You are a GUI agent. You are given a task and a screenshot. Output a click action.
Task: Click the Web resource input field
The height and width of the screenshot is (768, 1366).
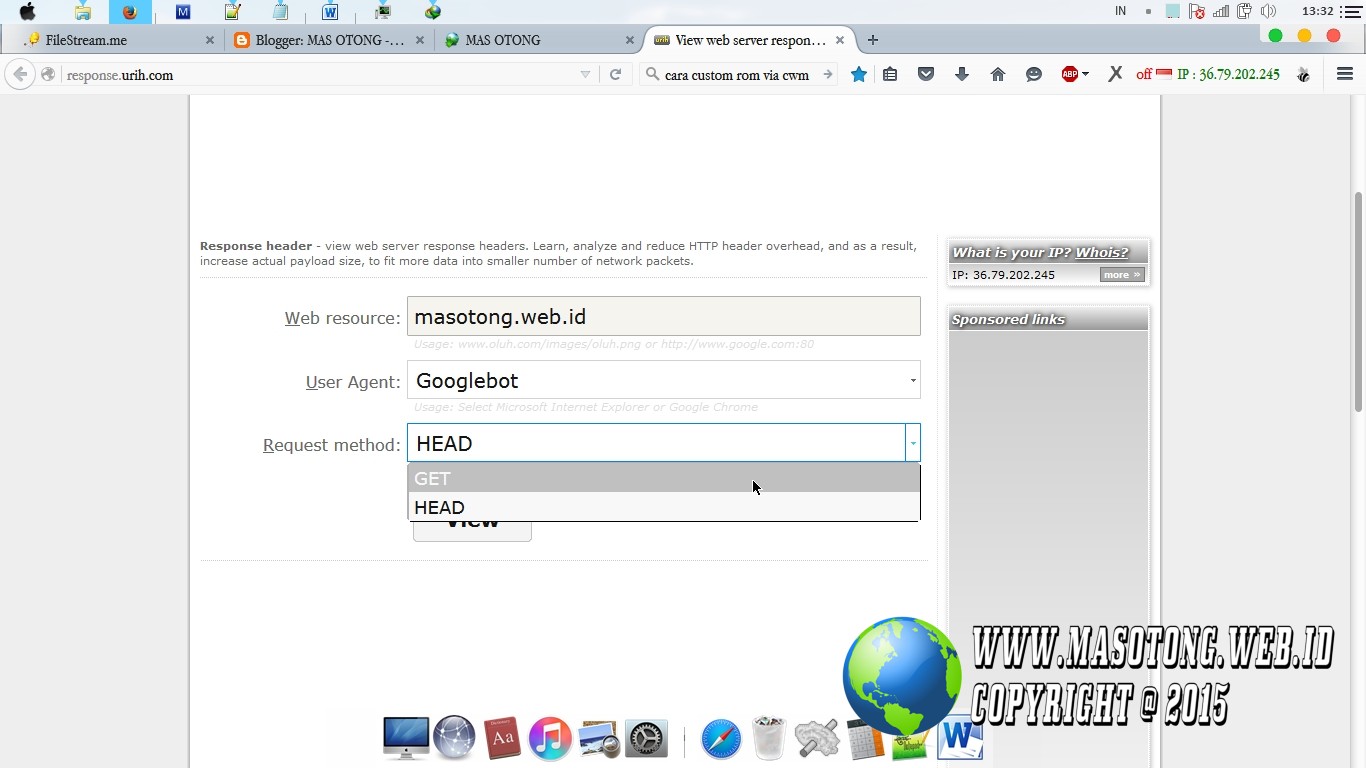pyautogui.click(x=663, y=316)
